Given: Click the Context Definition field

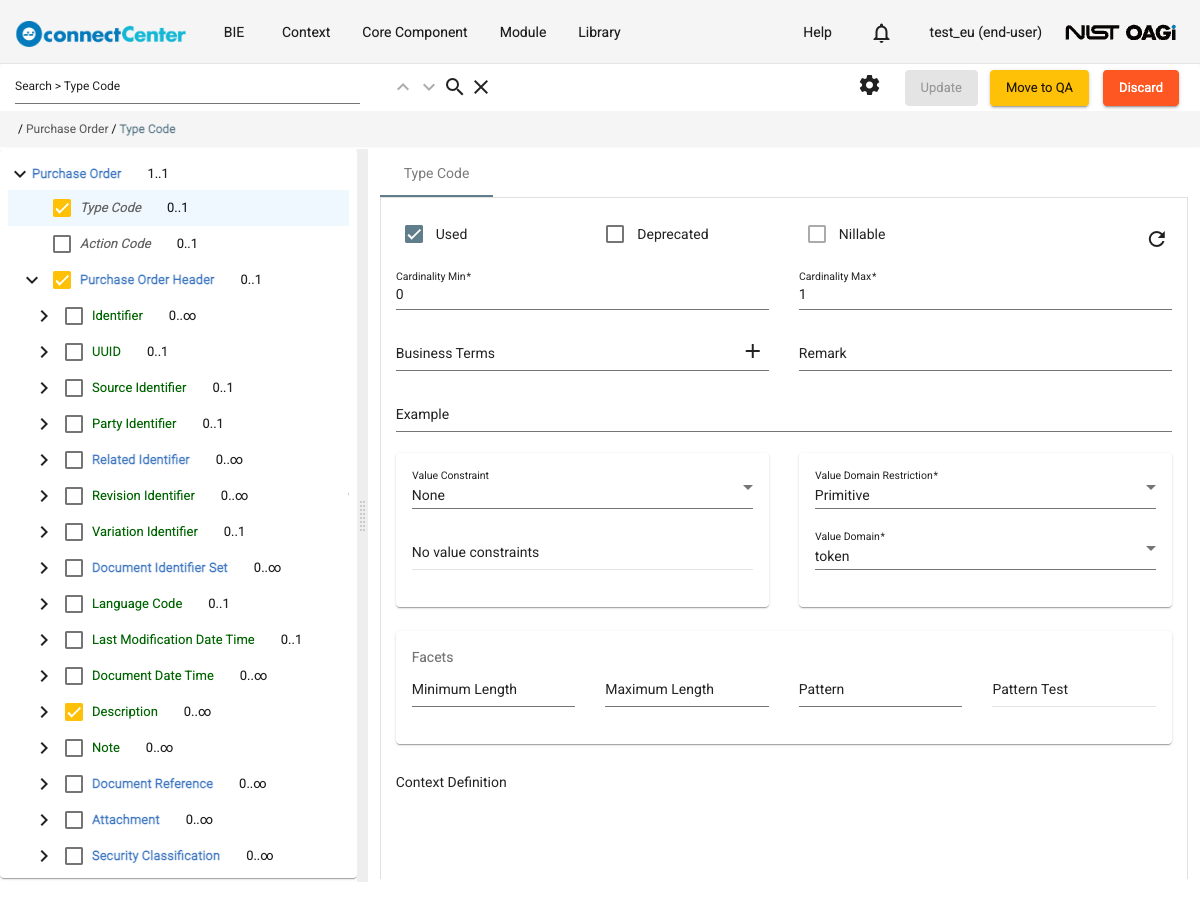Looking at the screenshot, I should coord(784,782).
